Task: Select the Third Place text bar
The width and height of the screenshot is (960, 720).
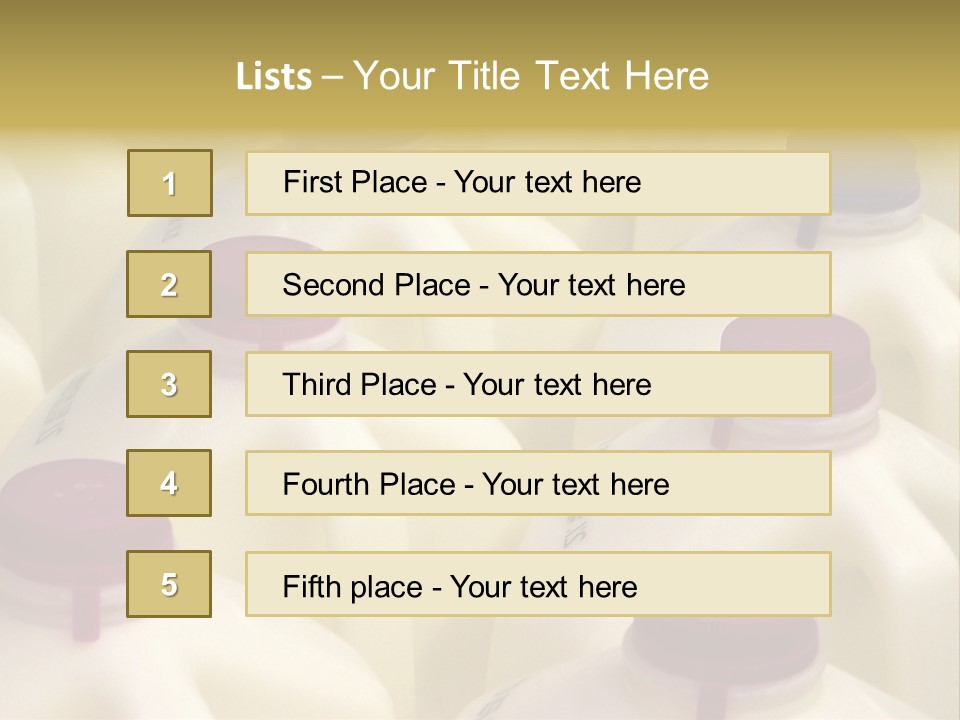Action: [538, 384]
